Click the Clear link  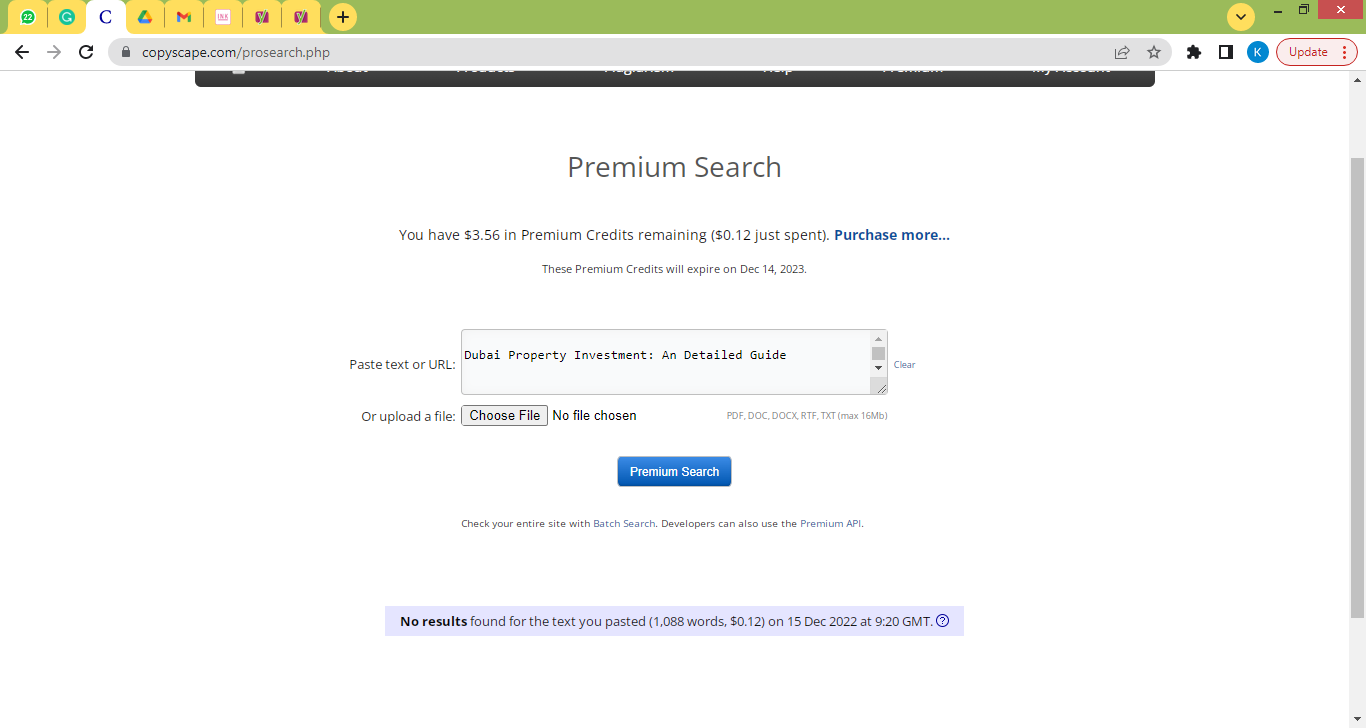(904, 365)
